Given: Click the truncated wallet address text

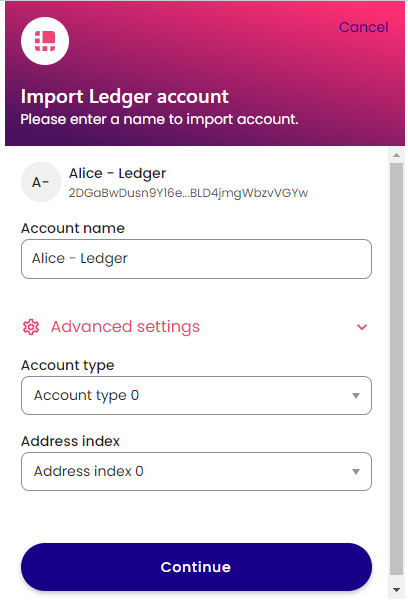Looking at the screenshot, I should (188, 193).
